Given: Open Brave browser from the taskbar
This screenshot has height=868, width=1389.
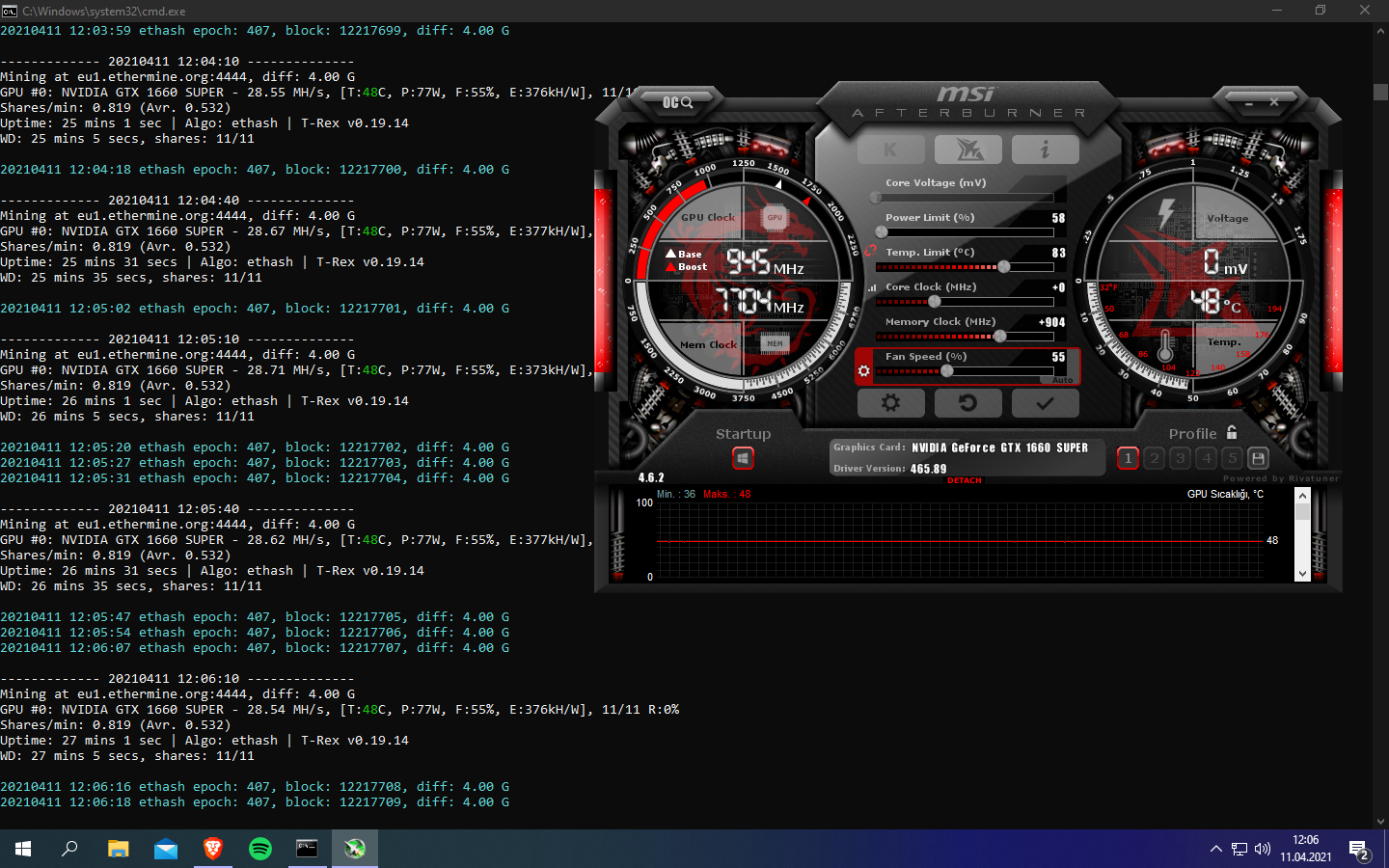Looking at the screenshot, I should pos(213,849).
